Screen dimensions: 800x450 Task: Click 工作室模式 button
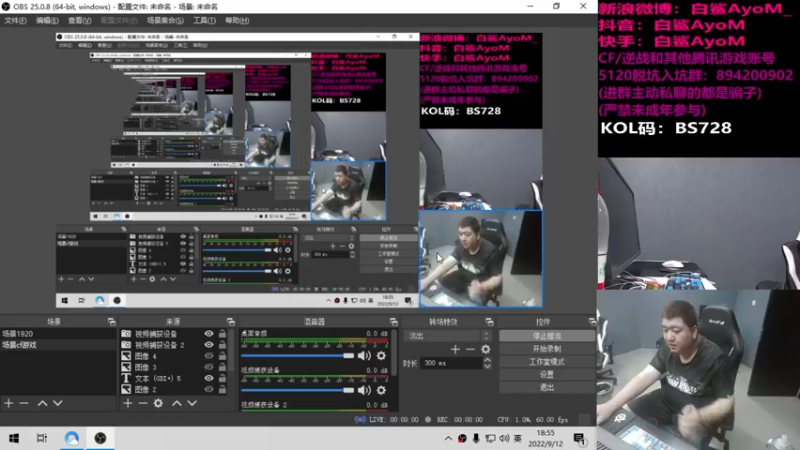click(x=546, y=362)
